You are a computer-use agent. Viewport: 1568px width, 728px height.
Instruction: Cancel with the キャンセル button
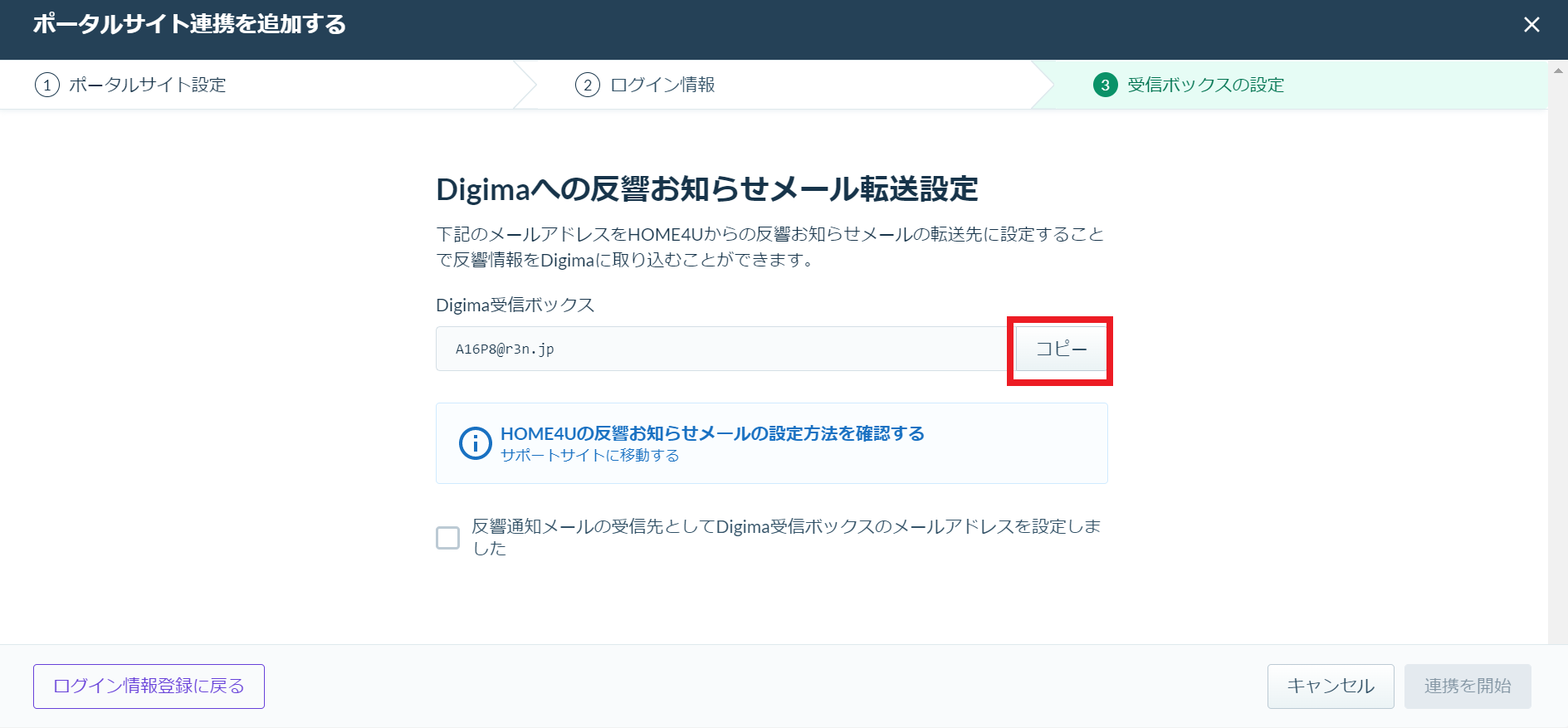click(1331, 686)
